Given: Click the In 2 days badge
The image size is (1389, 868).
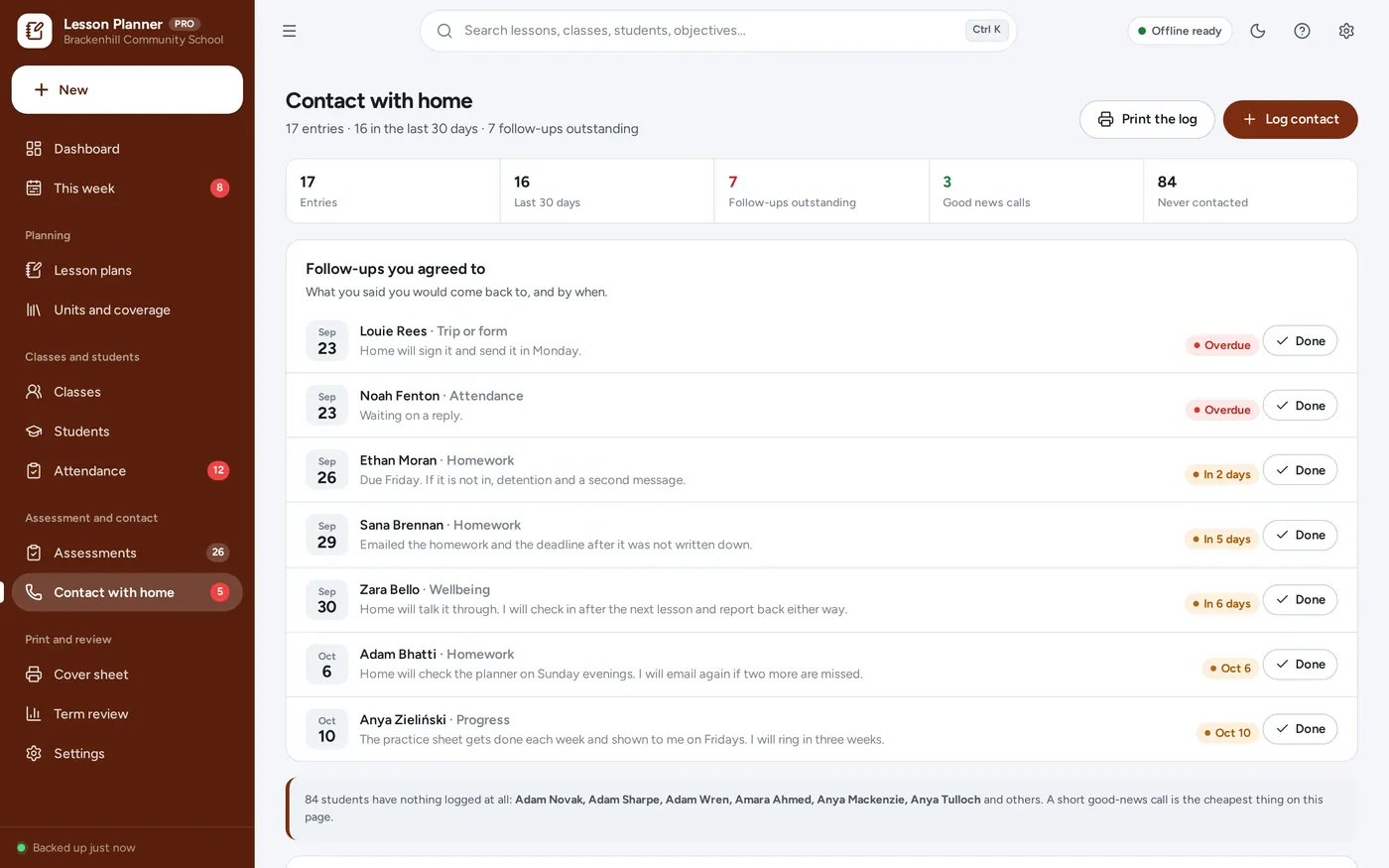Looking at the screenshot, I should [1221, 474].
